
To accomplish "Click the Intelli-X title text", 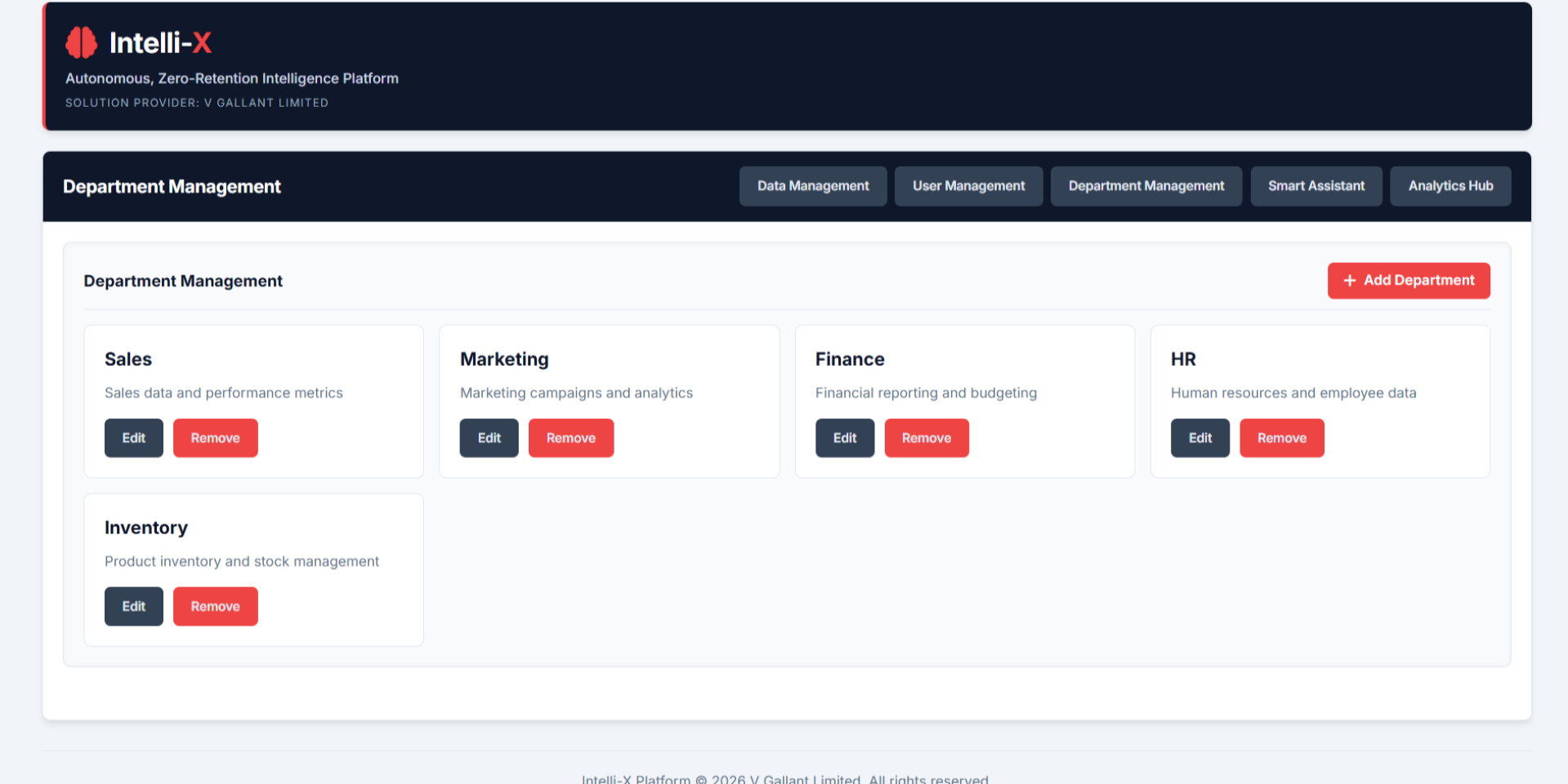I will tap(160, 42).
